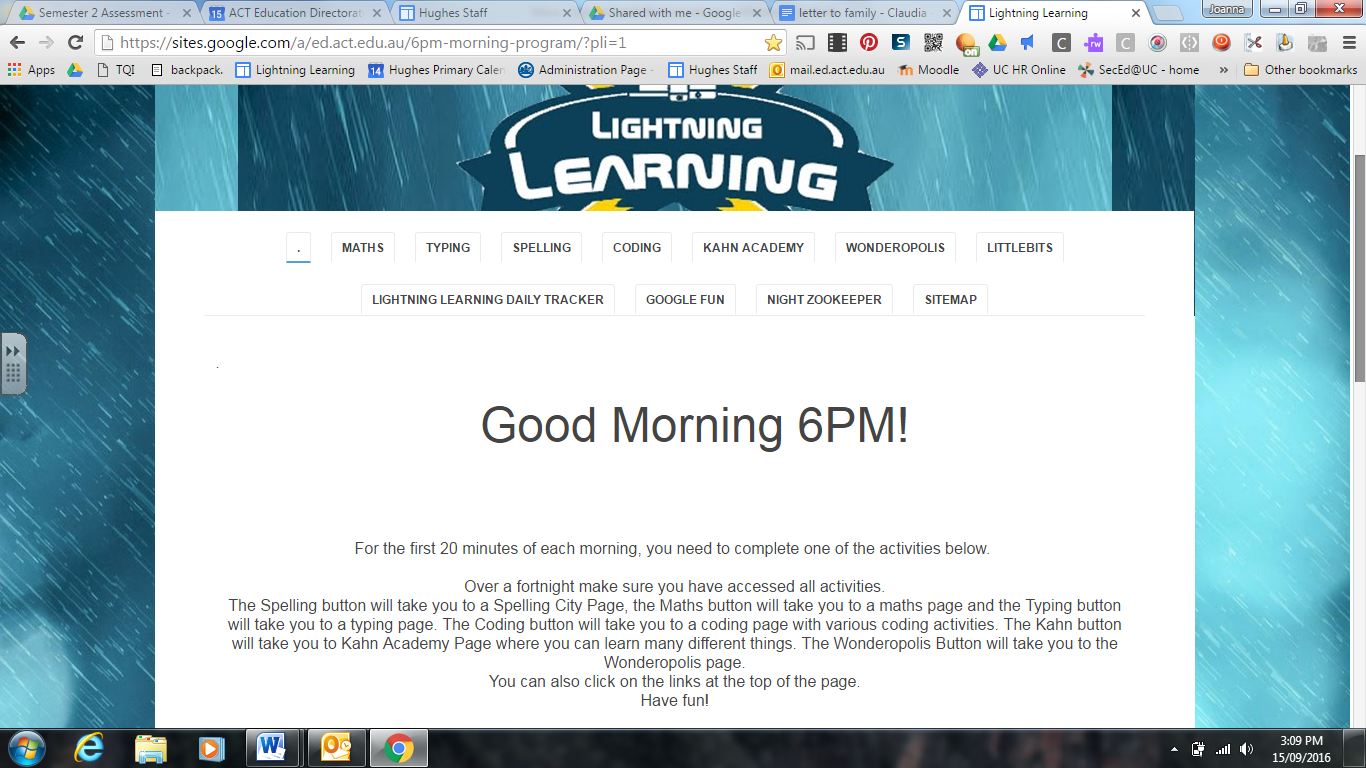Open File Explorer from the taskbar

150,748
